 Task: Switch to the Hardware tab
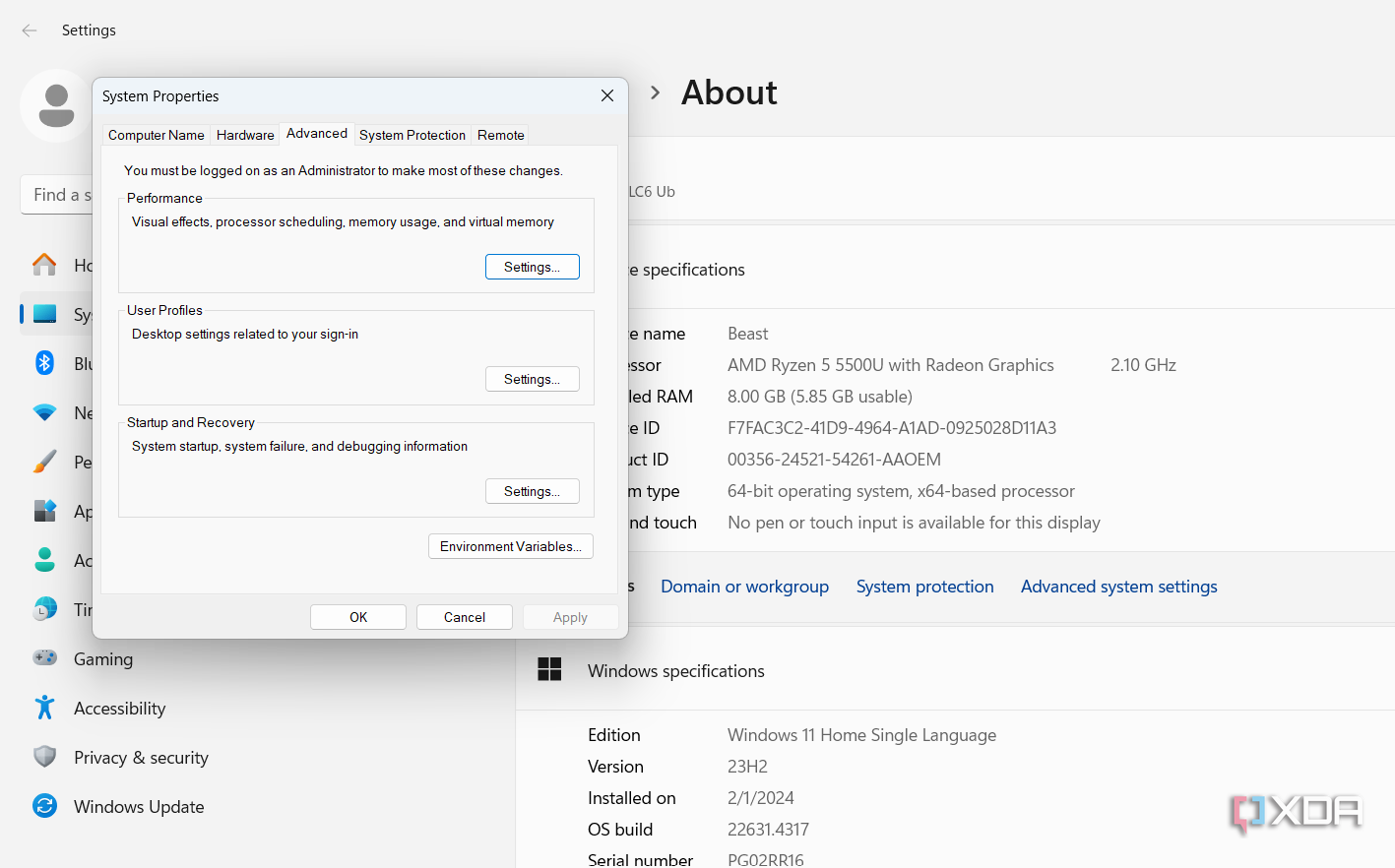click(x=245, y=136)
